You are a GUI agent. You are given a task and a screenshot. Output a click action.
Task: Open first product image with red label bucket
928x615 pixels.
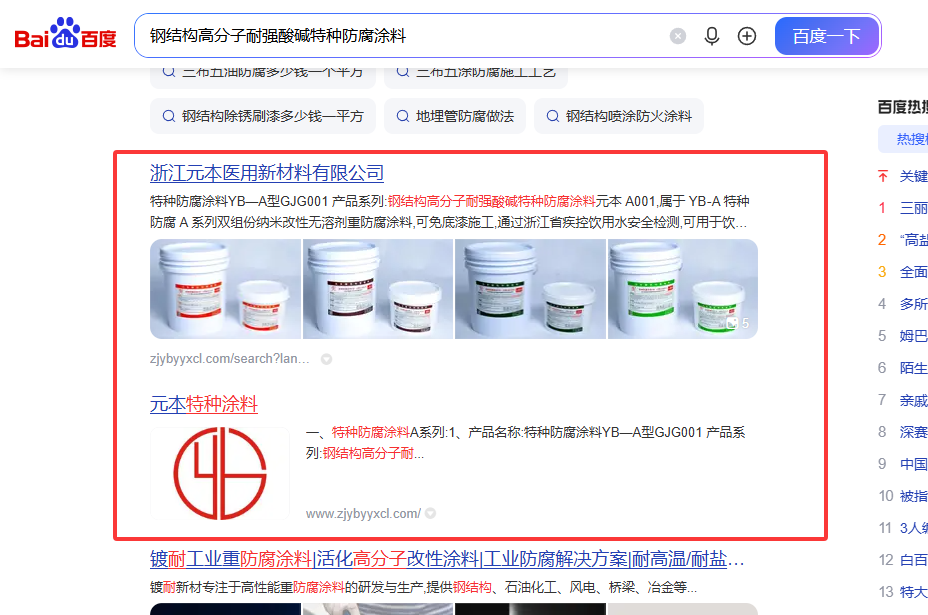[x=225, y=289]
